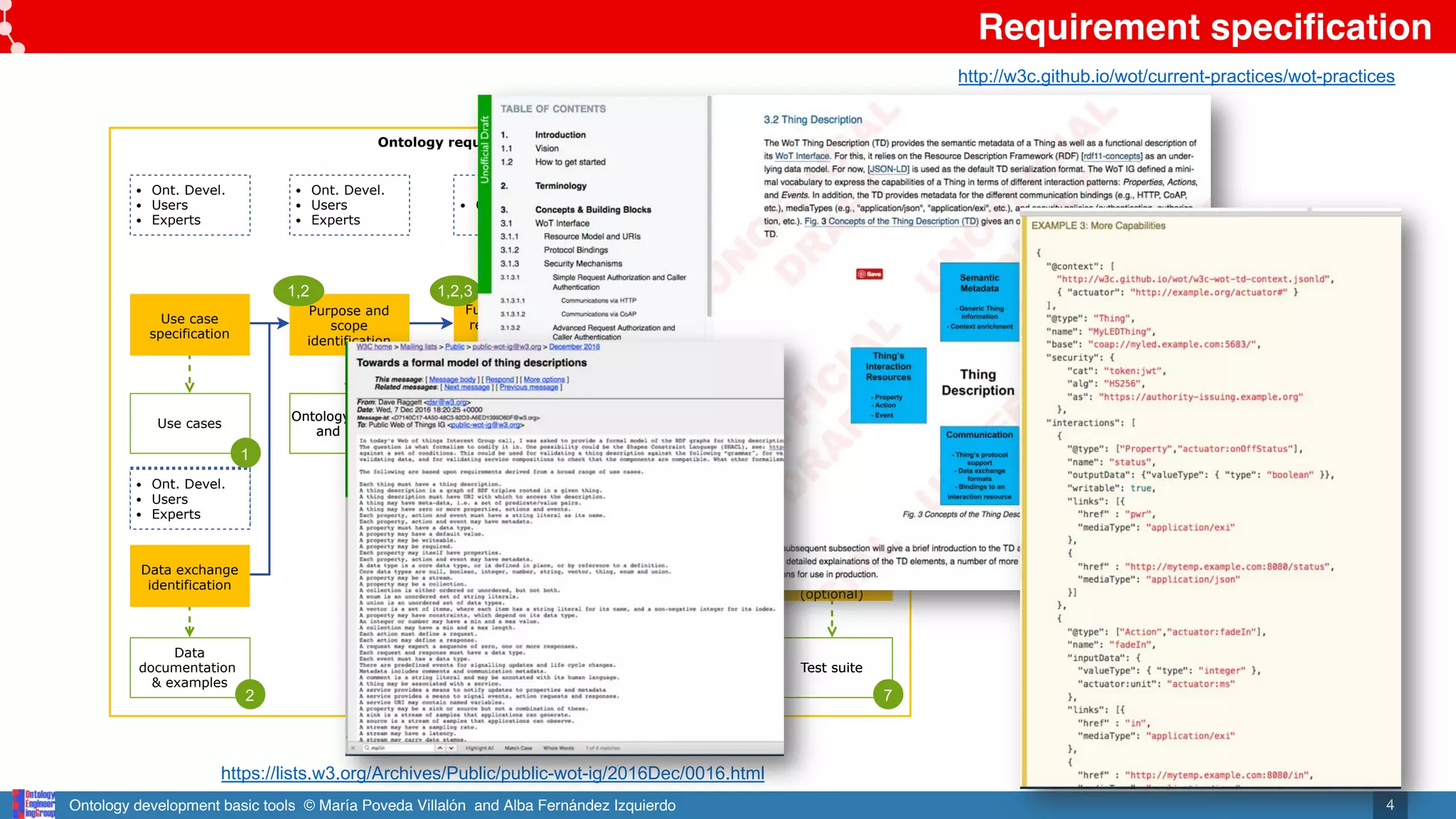Click the Ontology Engineering Group logo

(x=34, y=805)
